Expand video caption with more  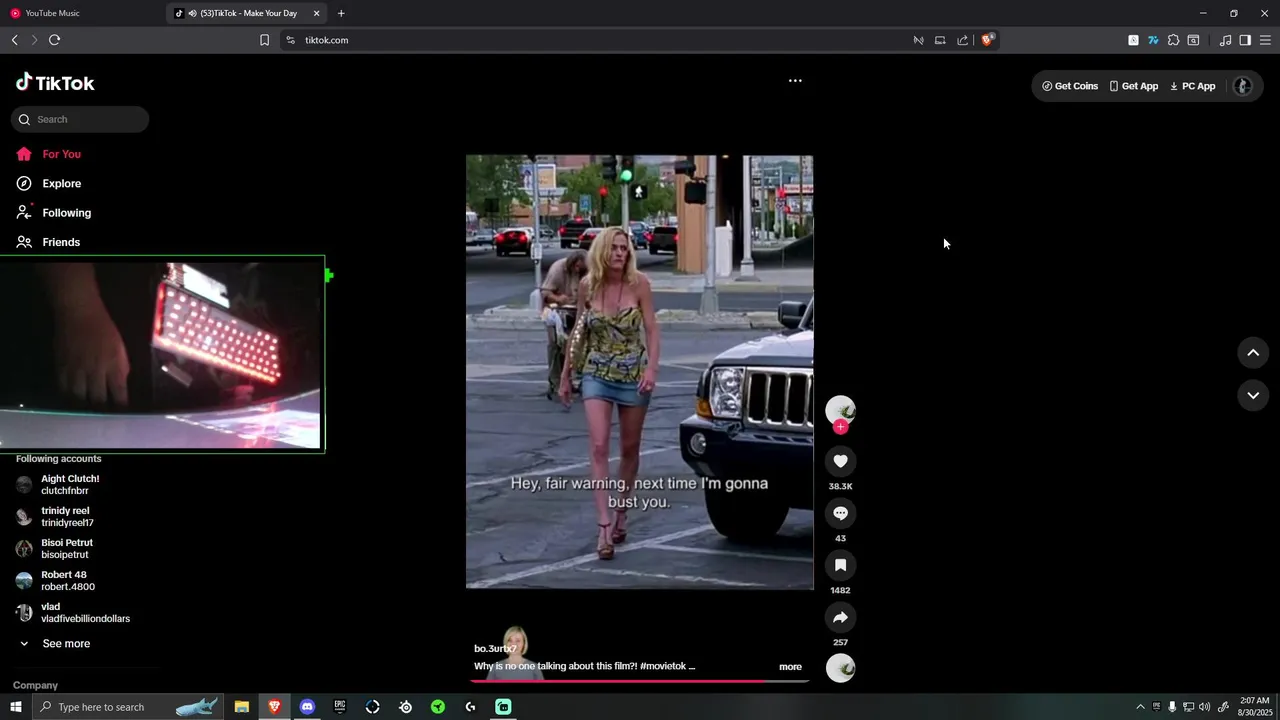790,667
